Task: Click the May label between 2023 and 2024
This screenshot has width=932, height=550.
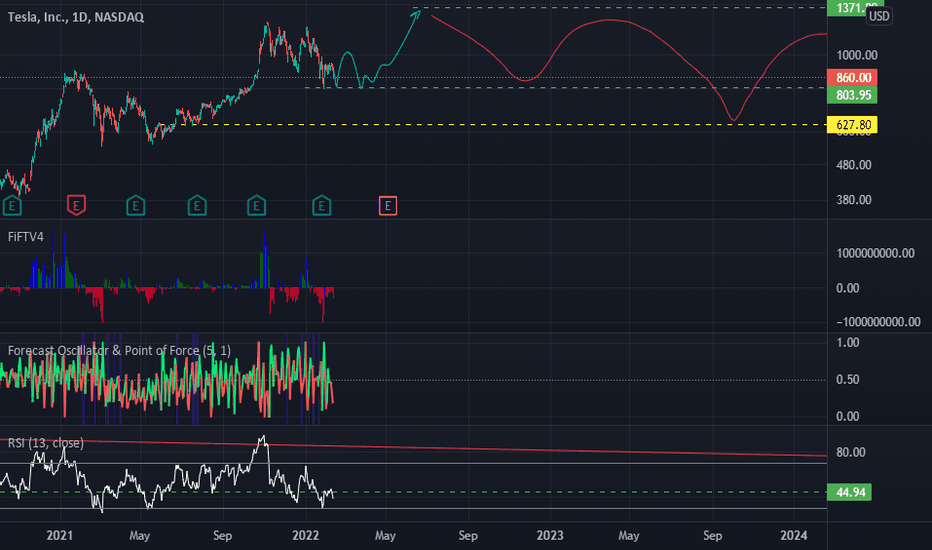Action: tap(628, 536)
